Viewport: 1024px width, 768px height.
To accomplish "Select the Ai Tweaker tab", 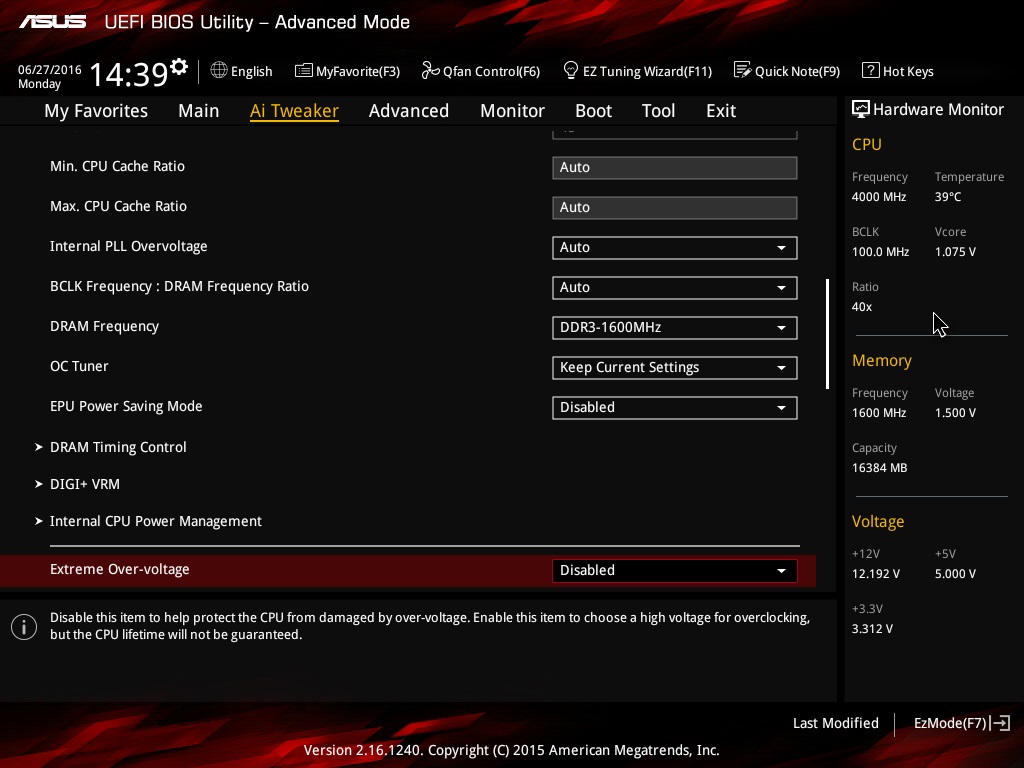I will click(x=294, y=111).
